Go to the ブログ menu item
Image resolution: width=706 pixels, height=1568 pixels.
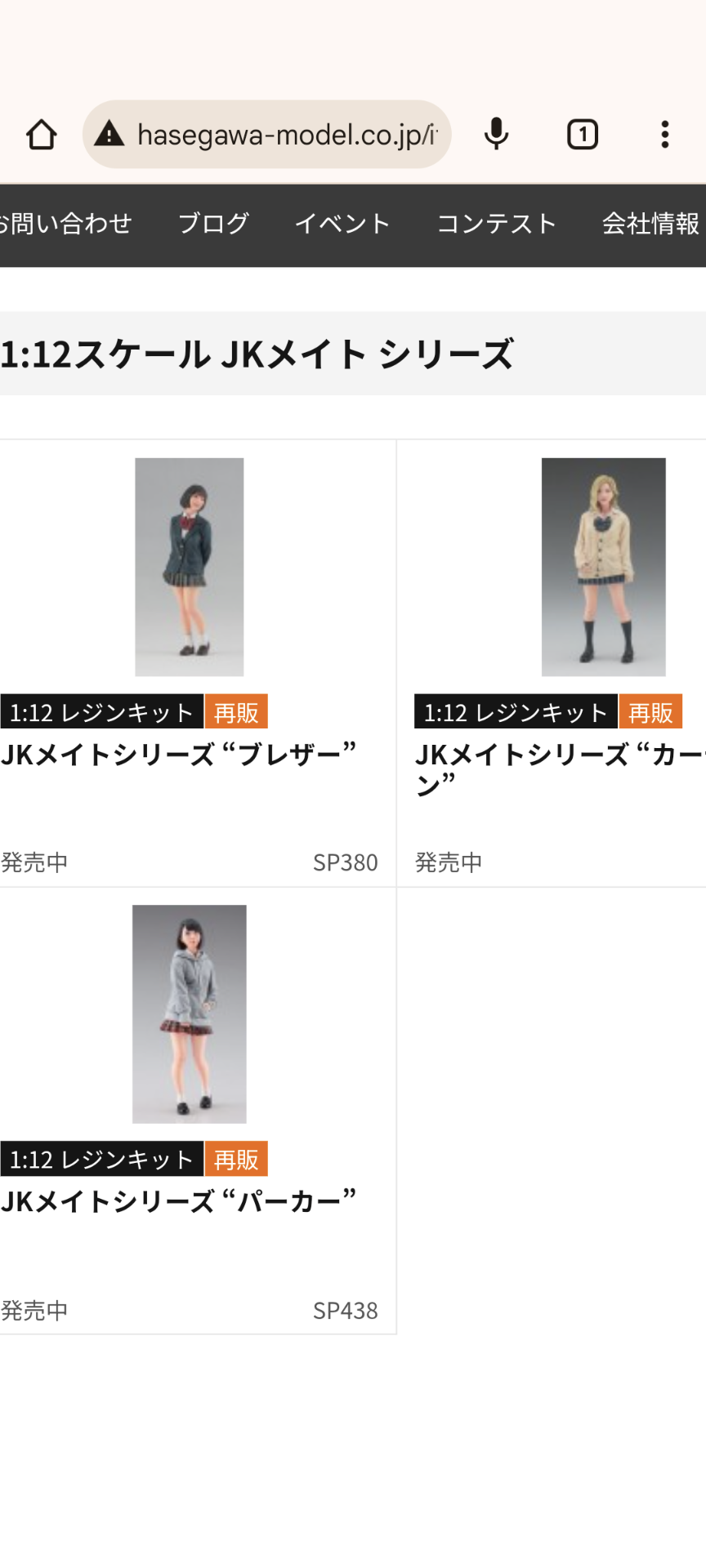213,224
